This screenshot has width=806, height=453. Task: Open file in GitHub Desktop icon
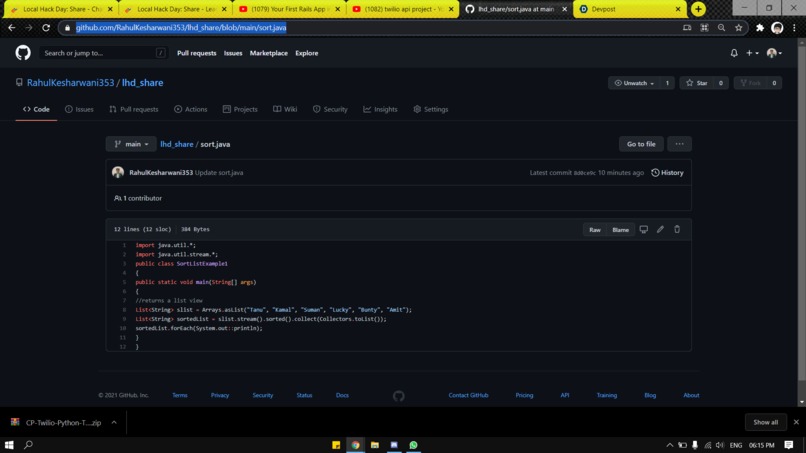point(644,229)
